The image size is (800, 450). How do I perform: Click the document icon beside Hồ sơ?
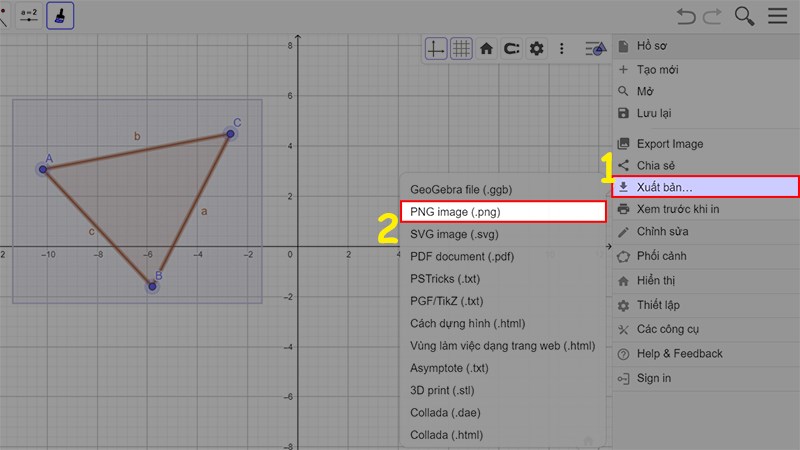click(x=623, y=46)
